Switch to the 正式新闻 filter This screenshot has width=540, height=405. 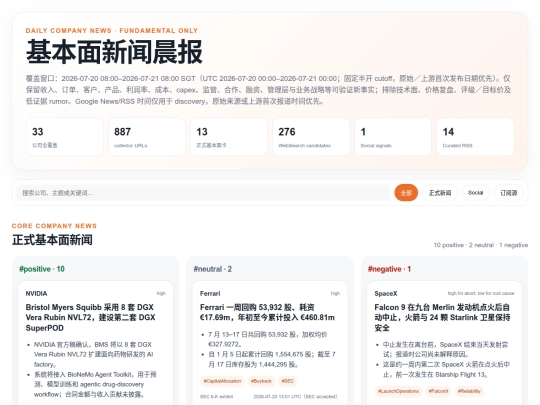pyautogui.click(x=440, y=193)
